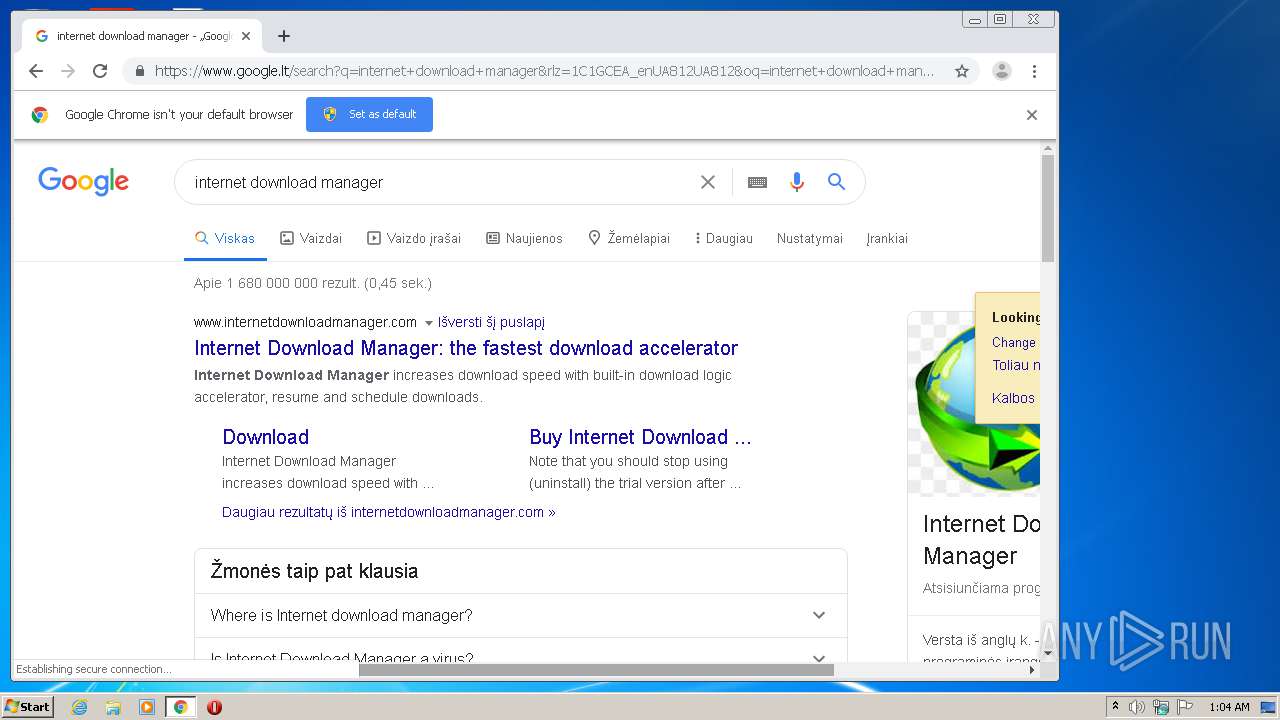Image resolution: width=1280 pixels, height=720 pixels.
Task: Open the network tray icon
Action: coord(1161,707)
